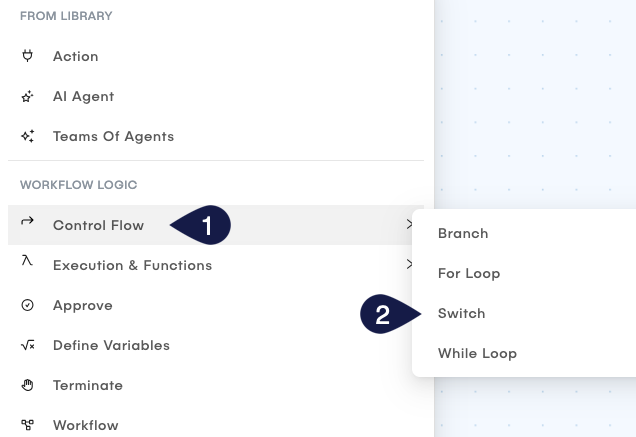636x437 pixels.
Task: Click the AI Agent sparkle icon
Action: point(28,96)
